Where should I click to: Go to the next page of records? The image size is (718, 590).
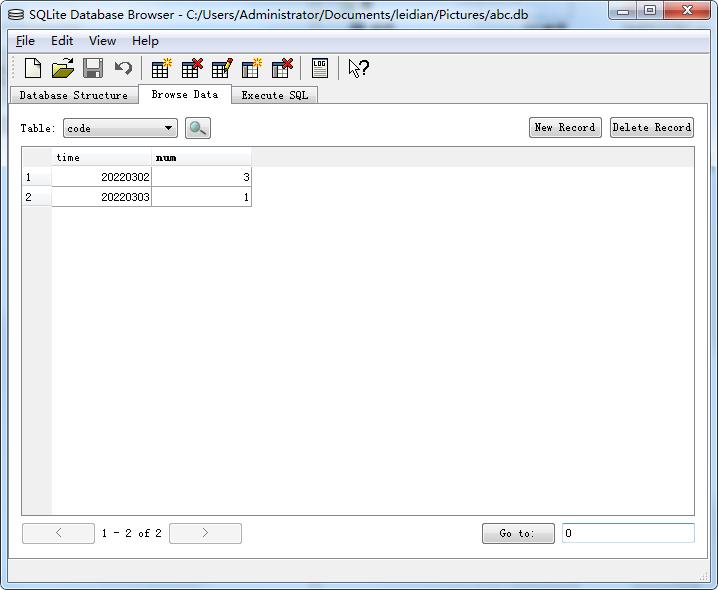coord(205,533)
